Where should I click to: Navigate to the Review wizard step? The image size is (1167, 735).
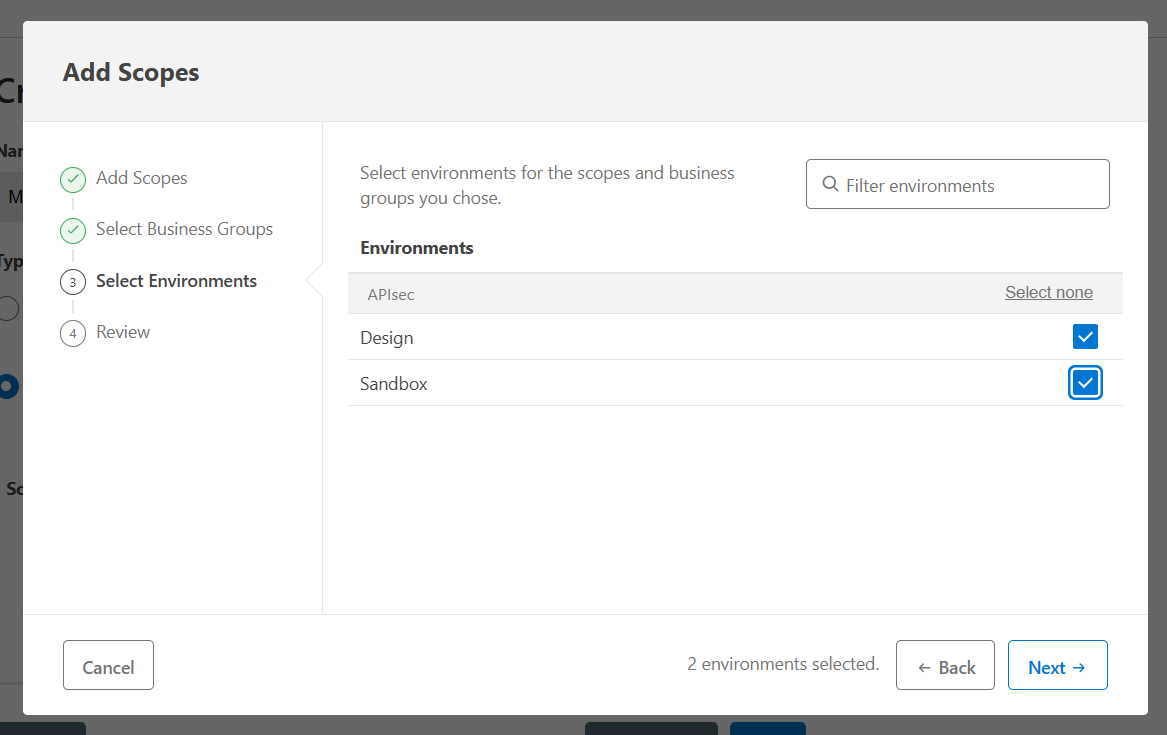coord(123,332)
